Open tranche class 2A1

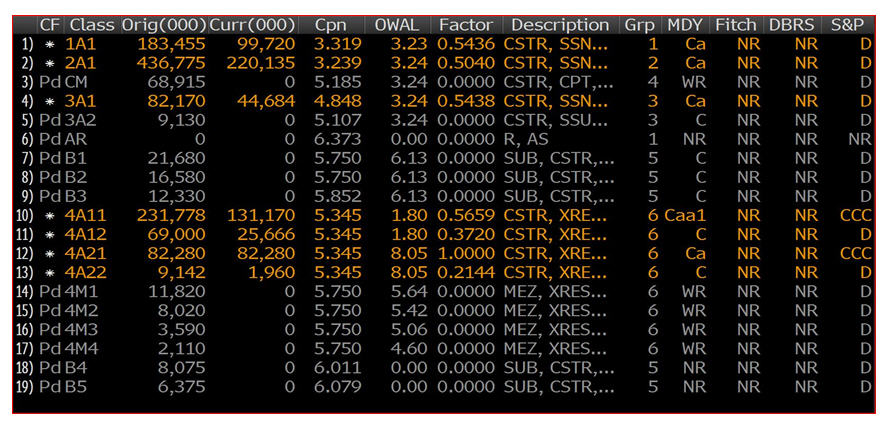tap(82, 63)
